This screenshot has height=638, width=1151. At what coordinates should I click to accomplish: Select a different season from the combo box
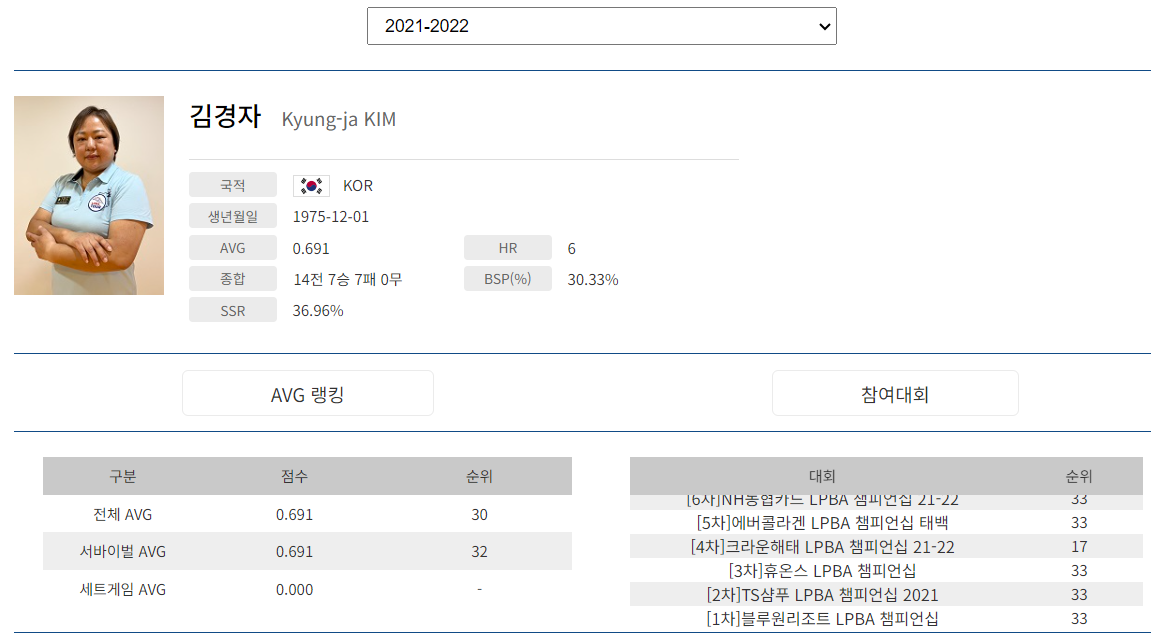click(x=601, y=25)
